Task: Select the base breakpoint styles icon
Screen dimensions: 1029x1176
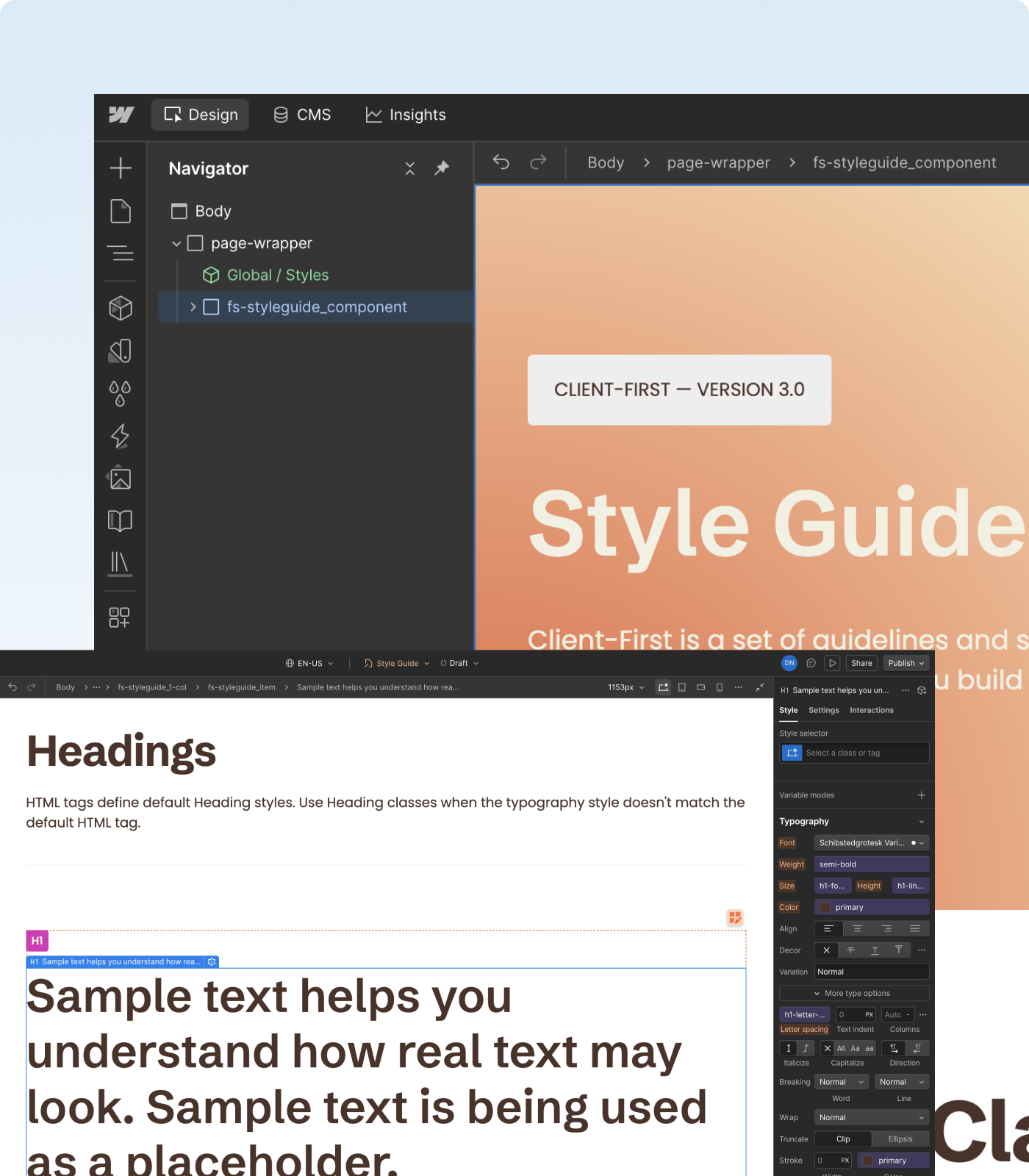Action: click(663, 687)
